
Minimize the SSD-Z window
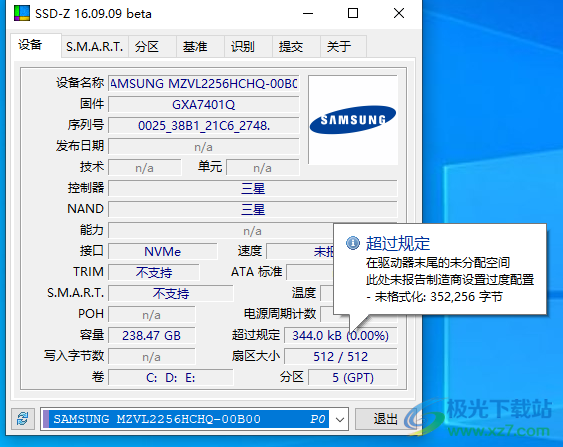(x=308, y=14)
